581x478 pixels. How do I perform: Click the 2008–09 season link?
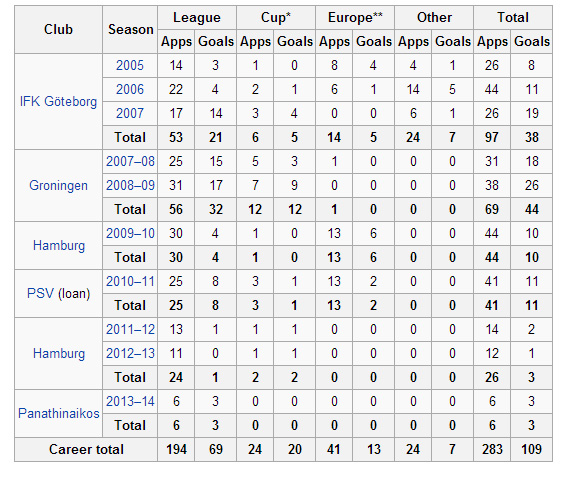[130, 185]
